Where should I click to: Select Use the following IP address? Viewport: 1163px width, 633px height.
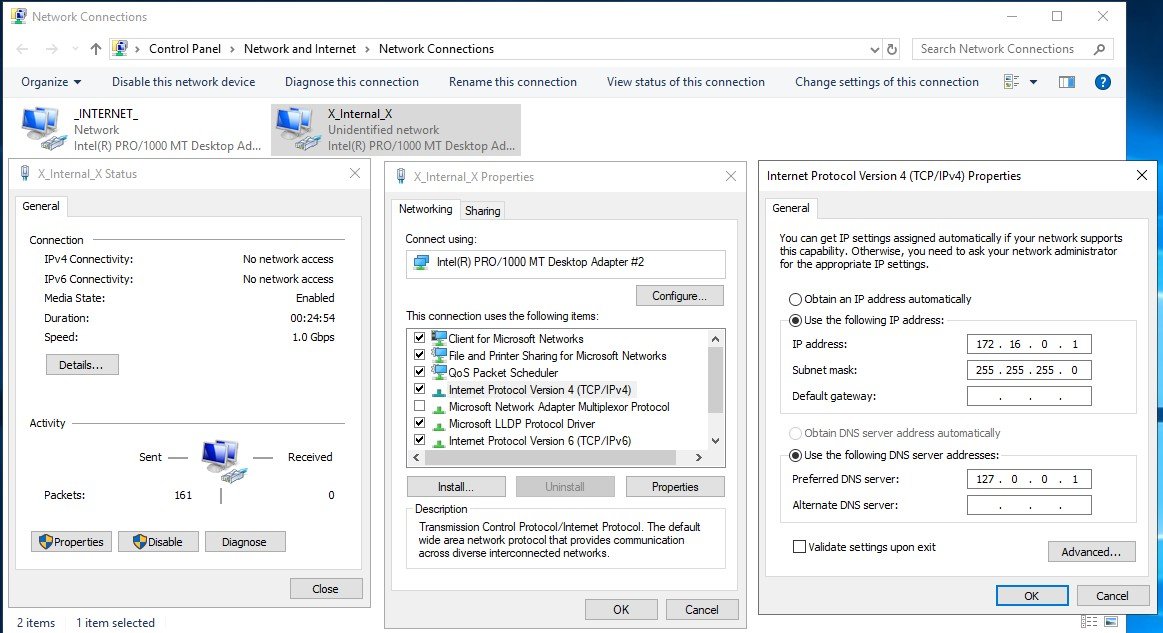pos(795,321)
